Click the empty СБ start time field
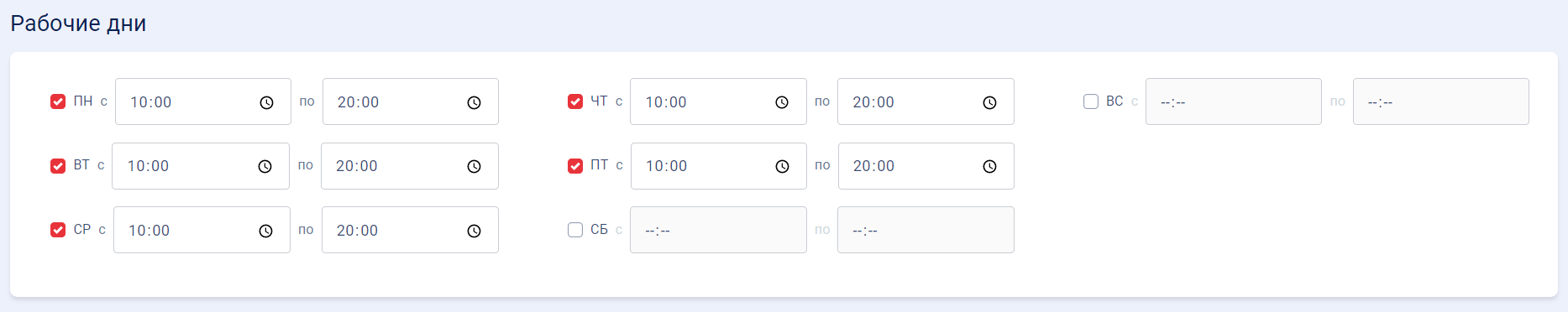The image size is (1568, 312). (718, 230)
